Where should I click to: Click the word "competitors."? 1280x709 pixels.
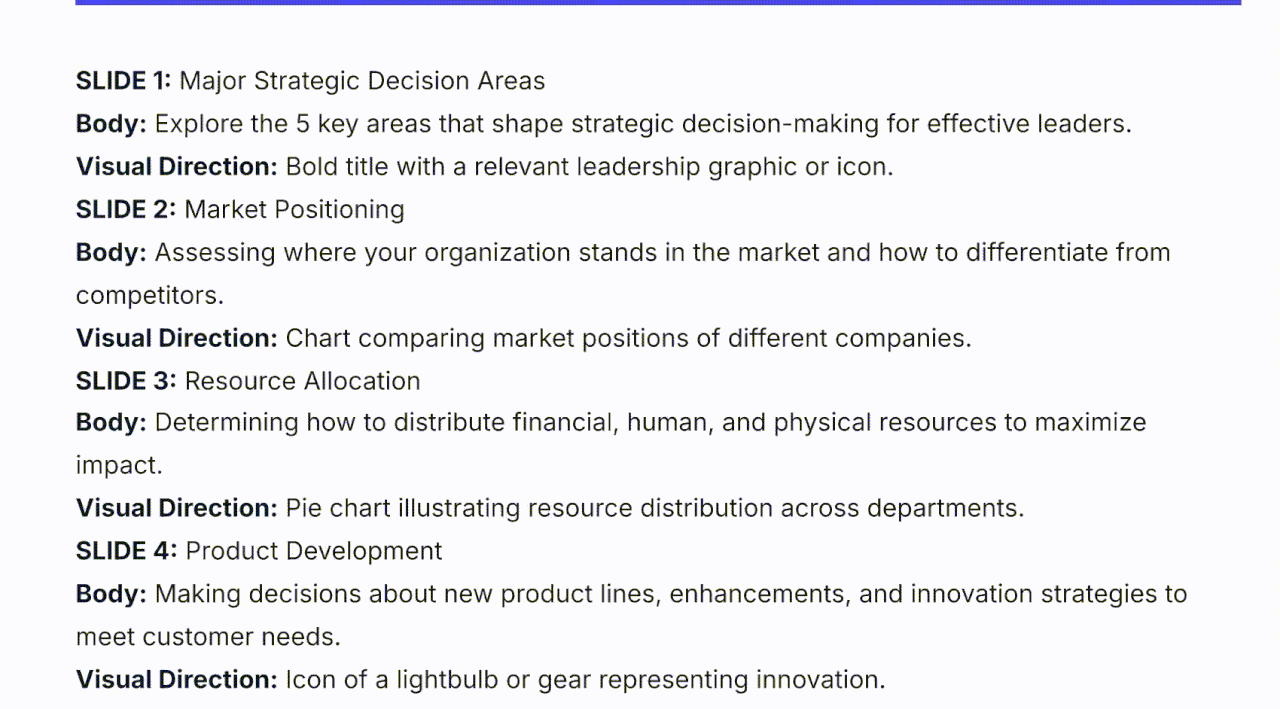click(x=150, y=295)
